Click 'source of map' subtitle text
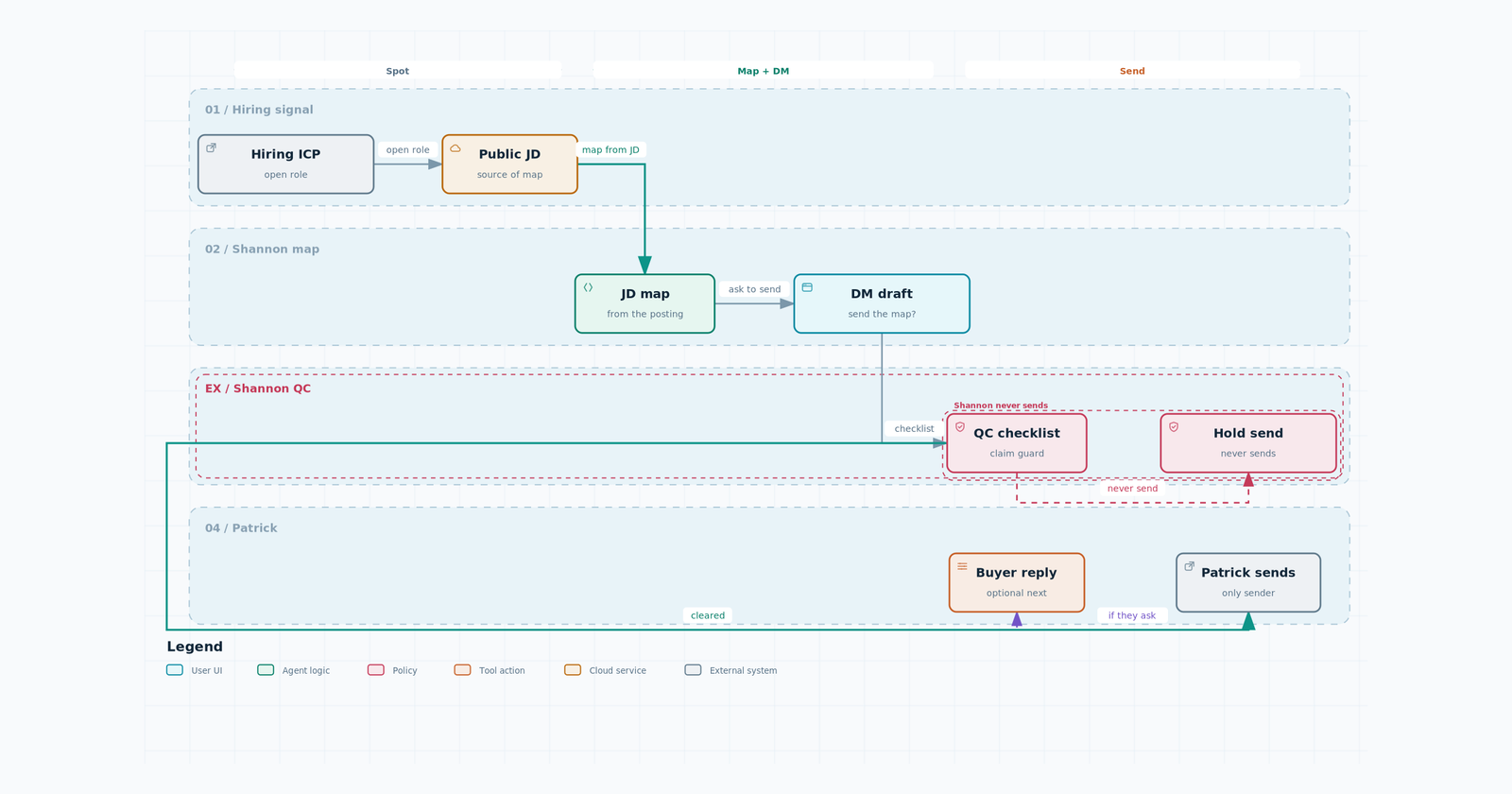 509,175
